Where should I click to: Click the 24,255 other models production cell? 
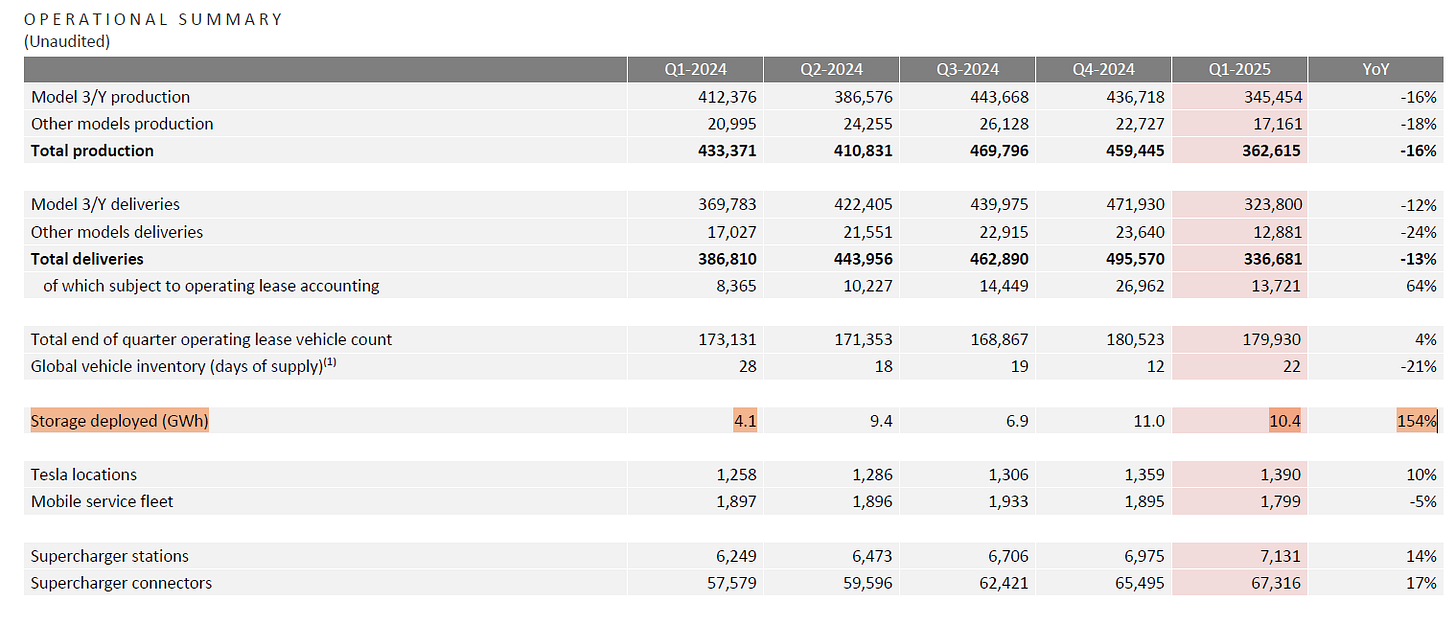pyautogui.click(x=868, y=124)
